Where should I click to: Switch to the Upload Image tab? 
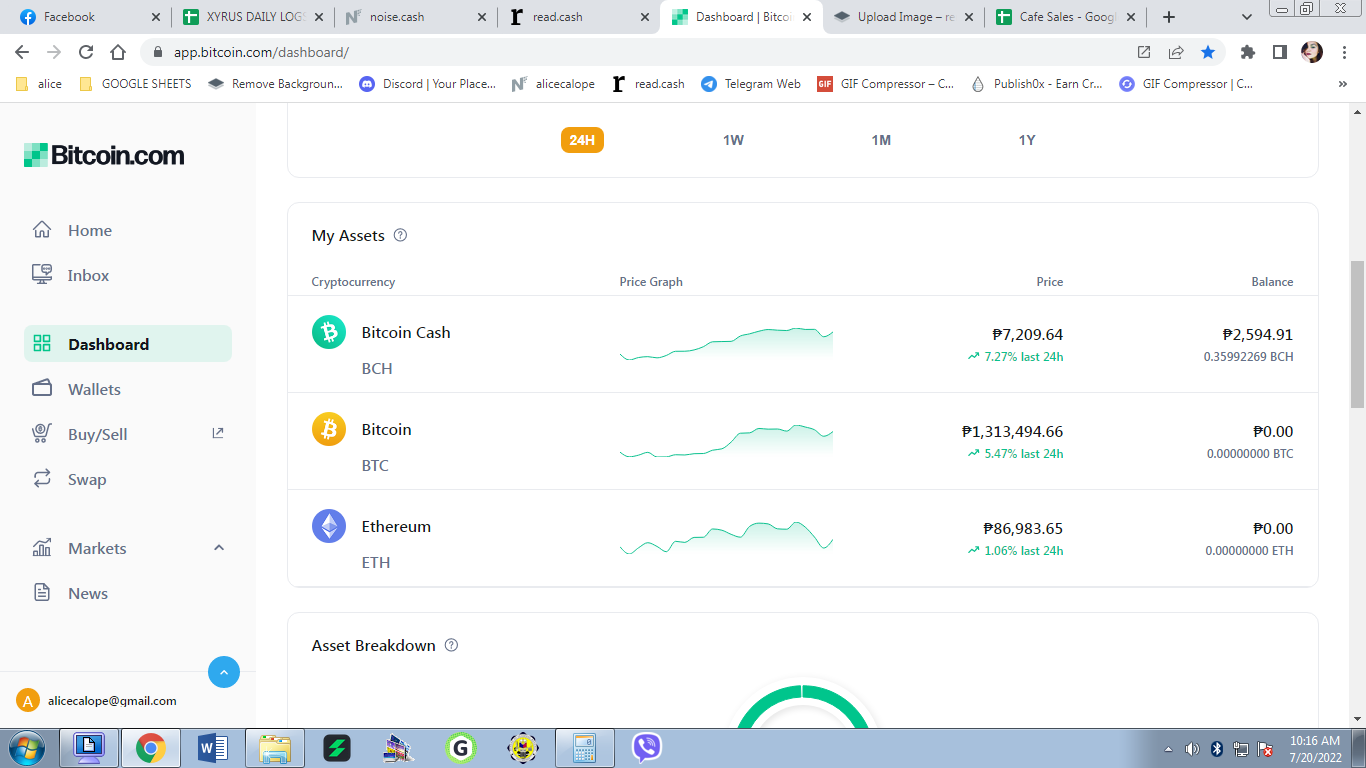(903, 17)
